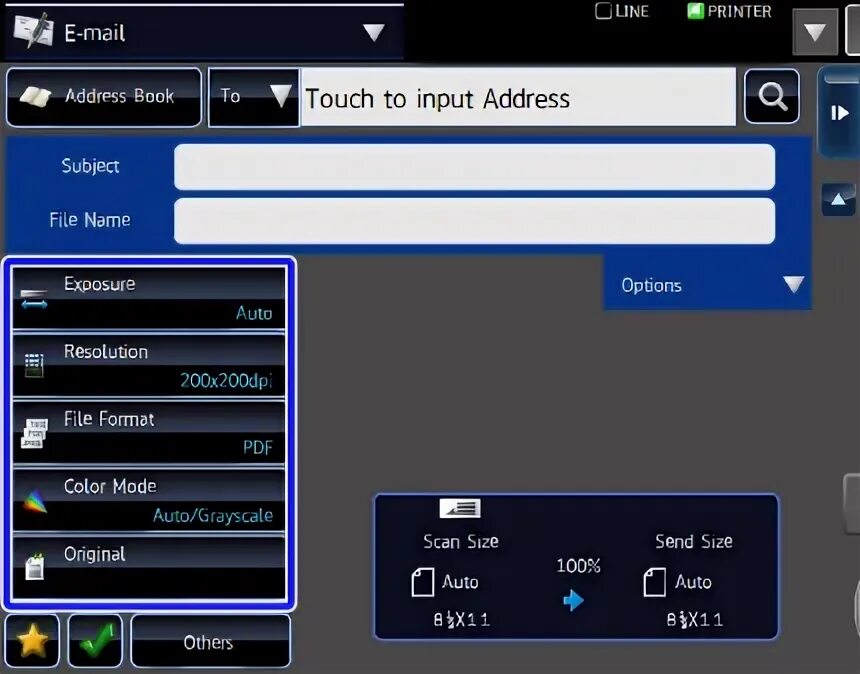Screen dimensions: 860x674
Task: Toggle the yellow star favorites button
Action: [32, 640]
